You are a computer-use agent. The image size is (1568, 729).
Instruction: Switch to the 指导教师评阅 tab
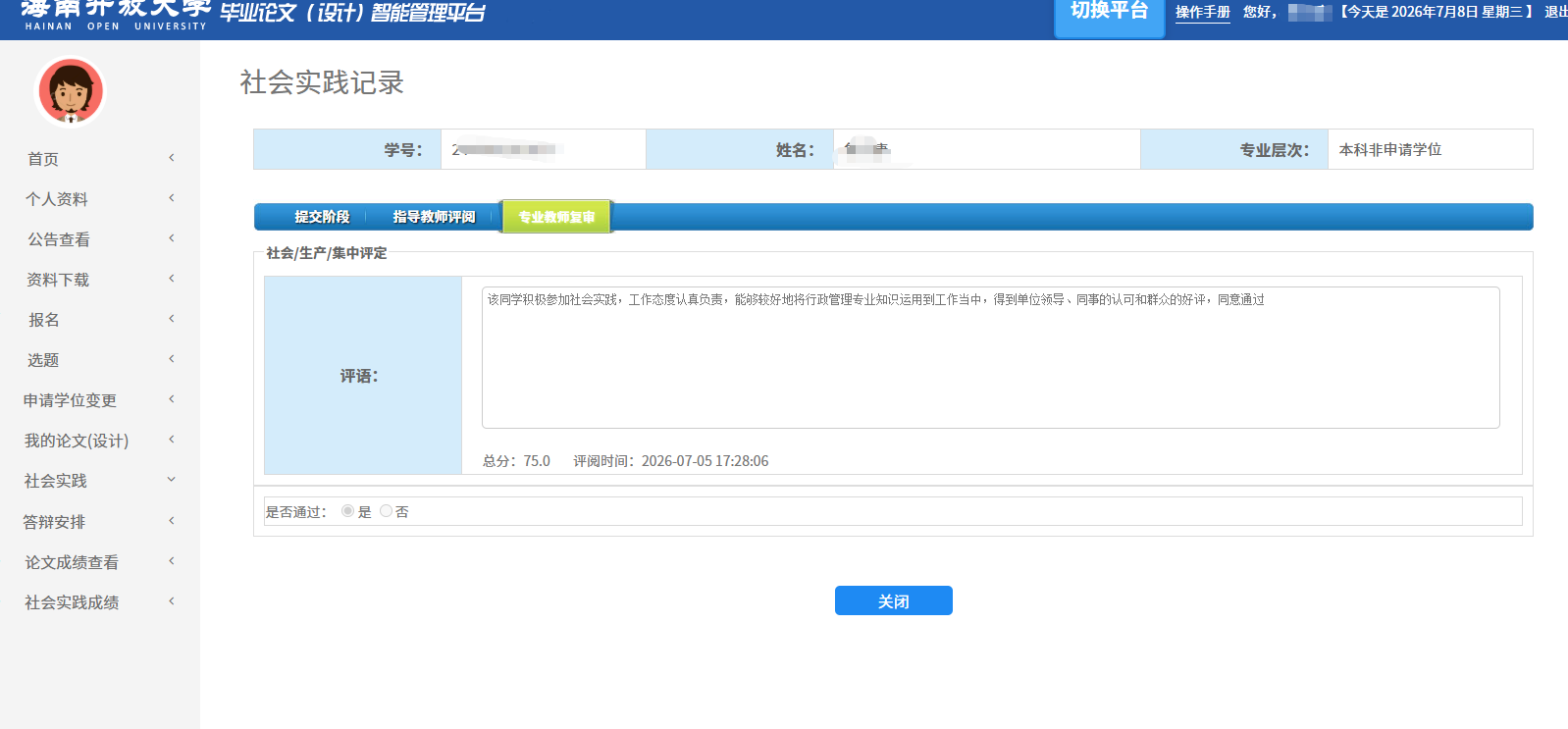tap(434, 217)
